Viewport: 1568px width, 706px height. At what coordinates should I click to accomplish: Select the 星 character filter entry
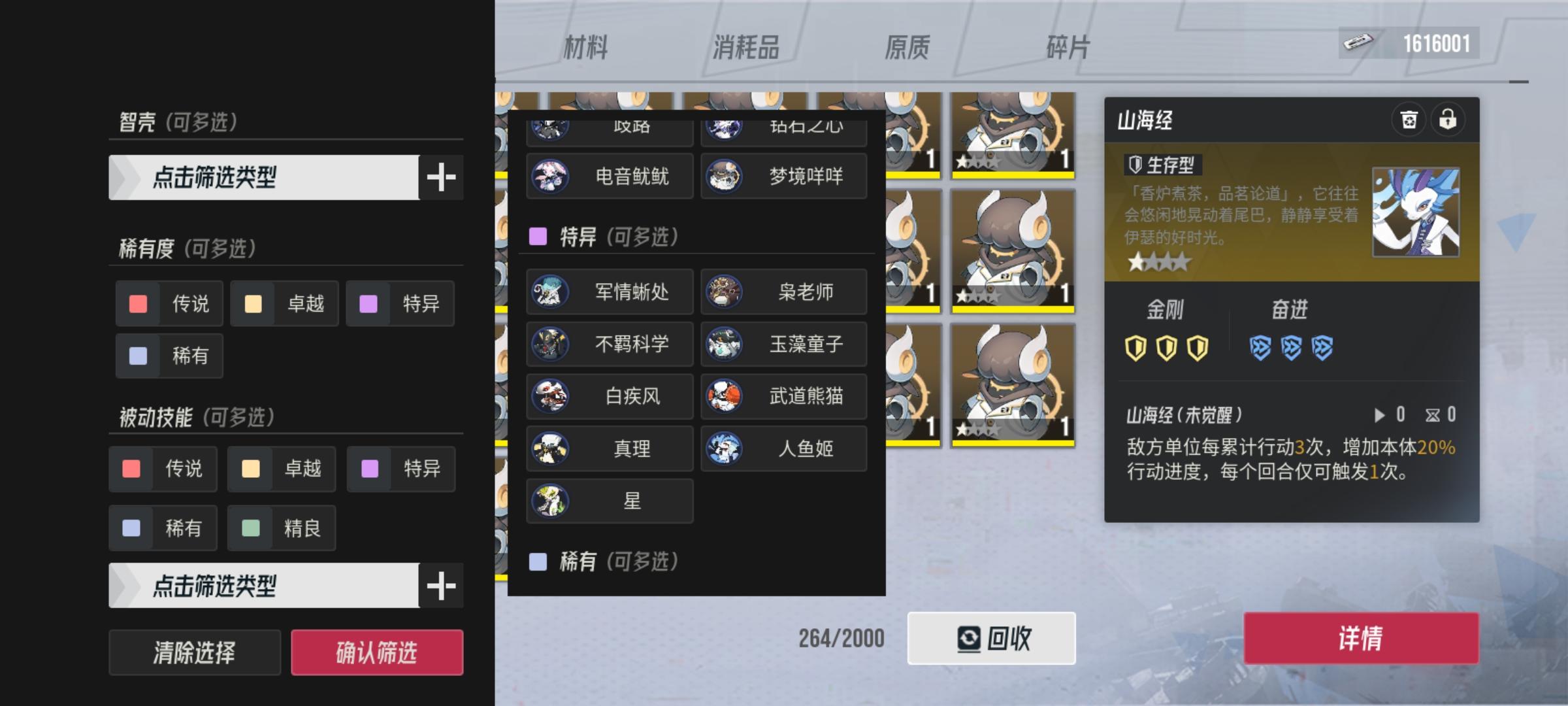pyautogui.click(x=610, y=501)
